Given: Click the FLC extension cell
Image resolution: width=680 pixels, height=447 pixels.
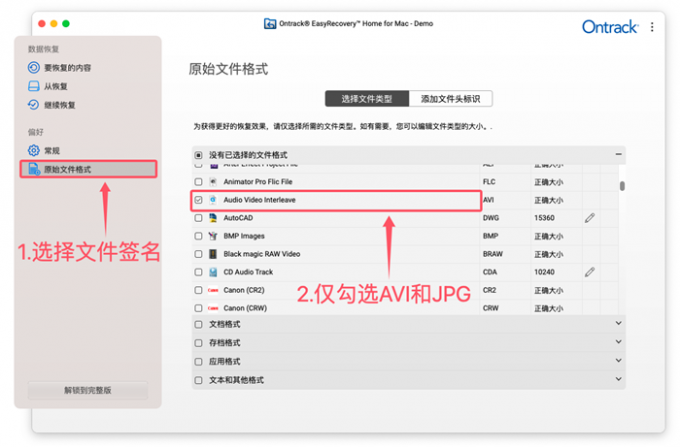Looking at the screenshot, I should pyautogui.click(x=489, y=182).
